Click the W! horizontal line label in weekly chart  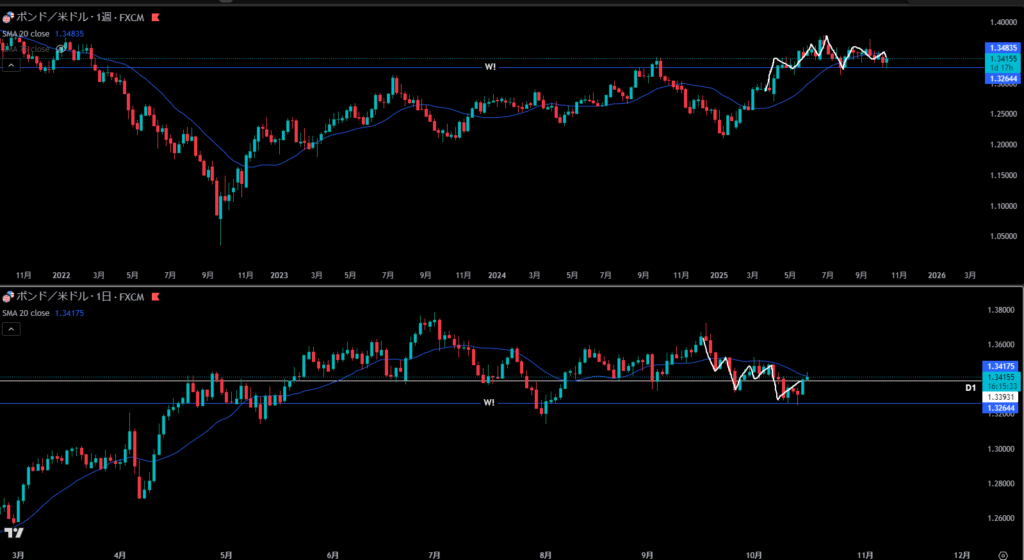pos(489,66)
